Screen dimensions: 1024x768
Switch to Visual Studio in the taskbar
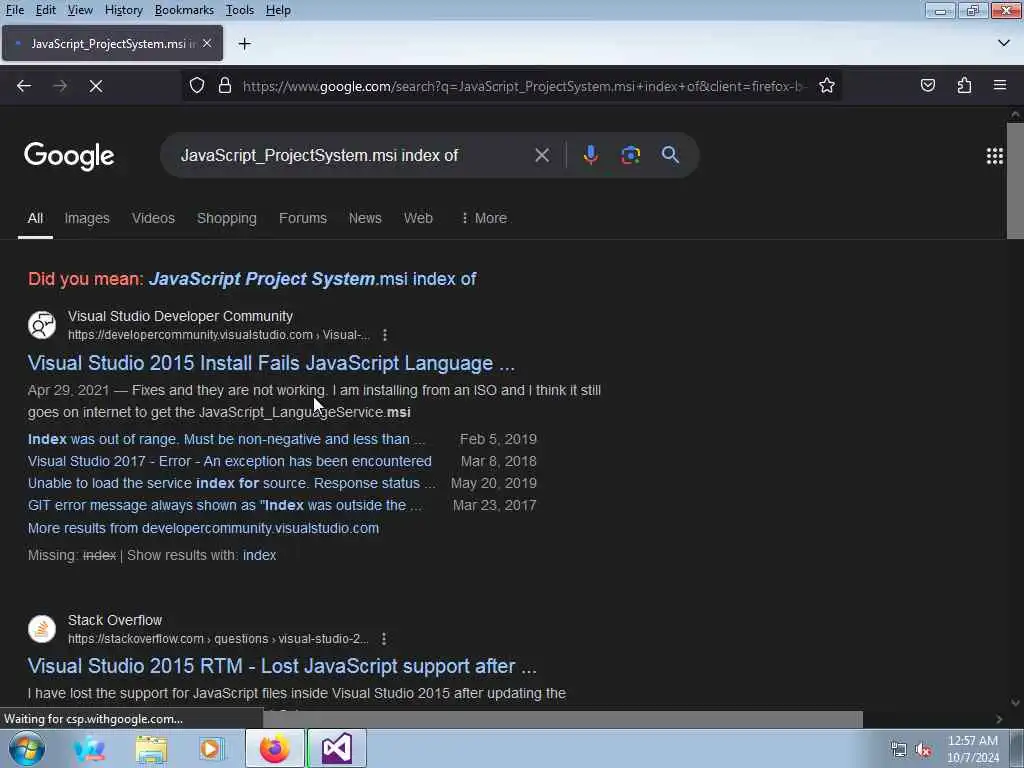(x=336, y=748)
